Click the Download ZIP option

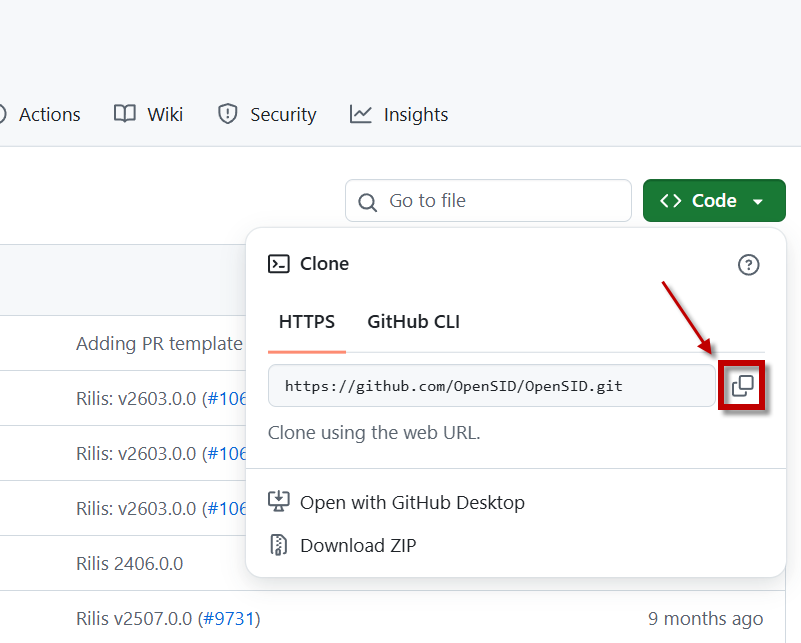pyautogui.click(x=358, y=545)
